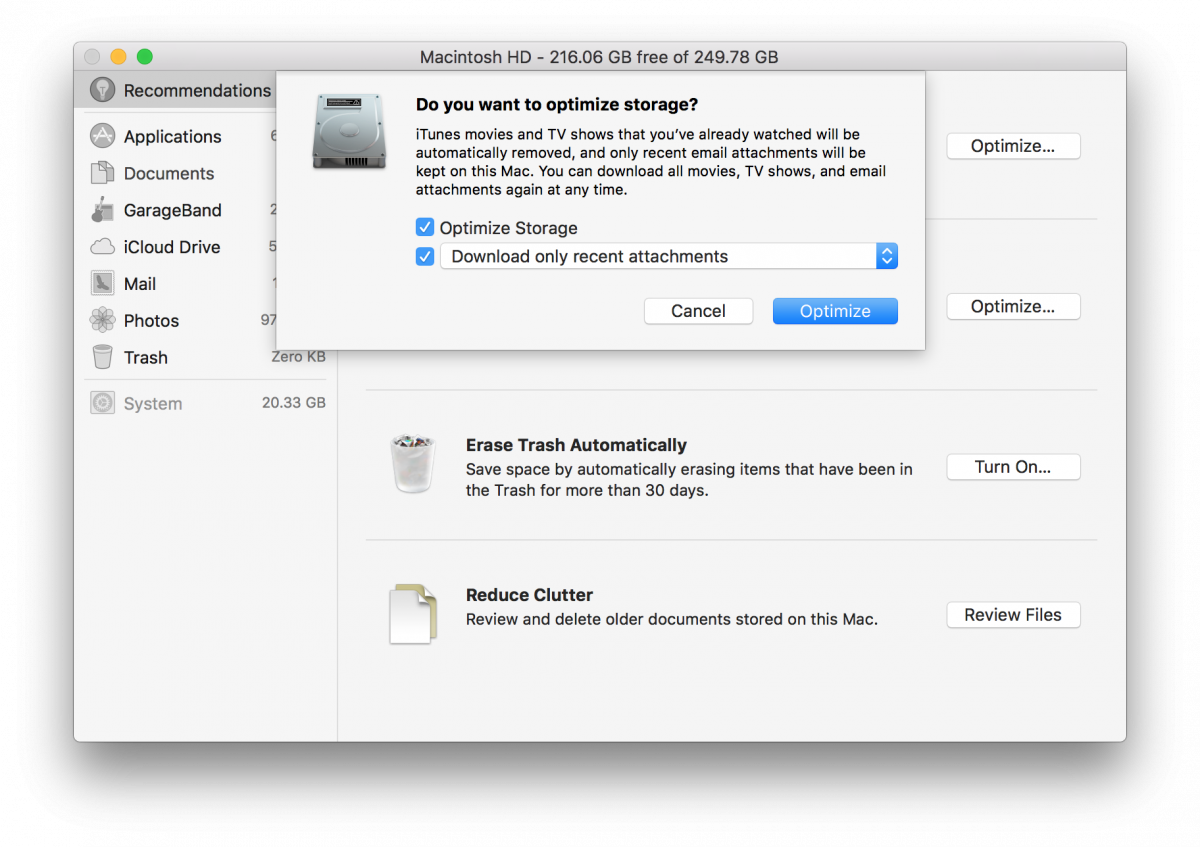Click the System storage icon
This screenshot has height=847, width=1200.
pos(103,402)
